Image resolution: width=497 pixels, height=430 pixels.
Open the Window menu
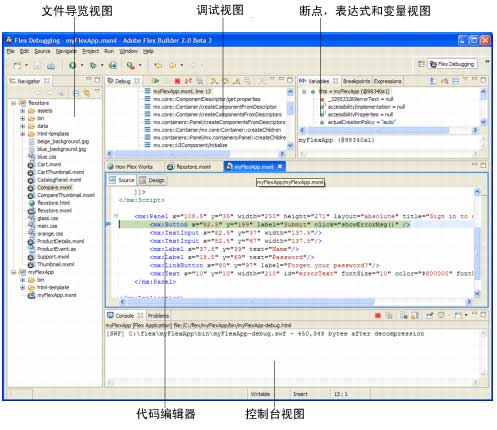pos(129,51)
